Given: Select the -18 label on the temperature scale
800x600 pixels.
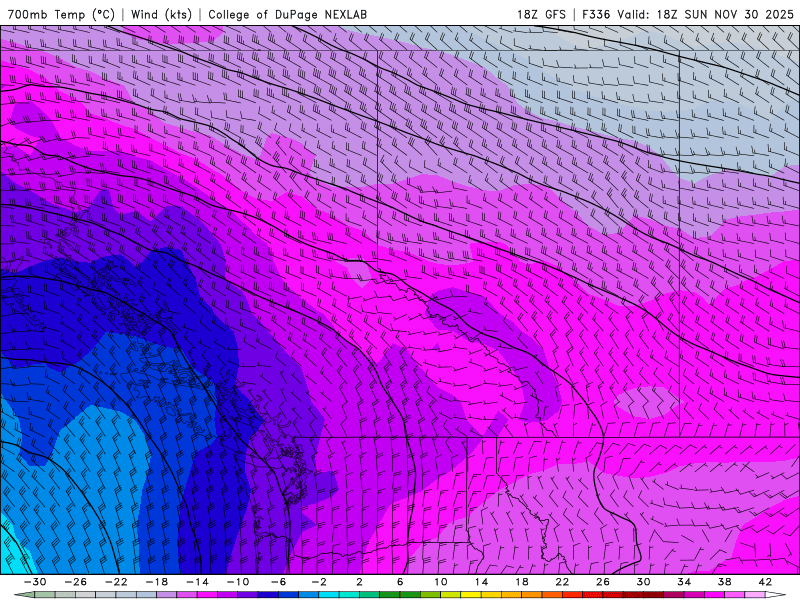Looking at the screenshot, I should click(157, 582).
